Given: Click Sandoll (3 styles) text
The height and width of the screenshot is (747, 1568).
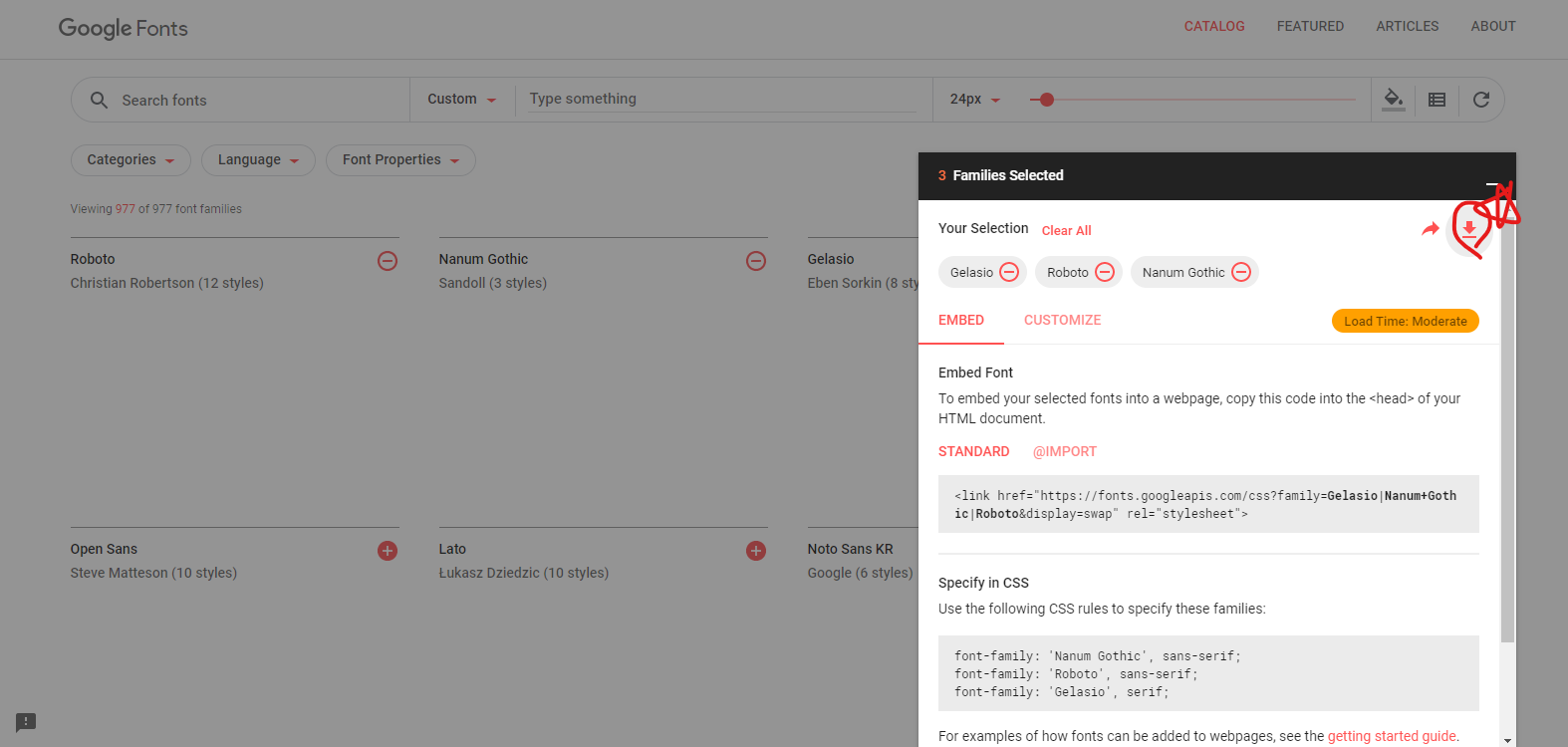Looking at the screenshot, I should click(492, 283).
